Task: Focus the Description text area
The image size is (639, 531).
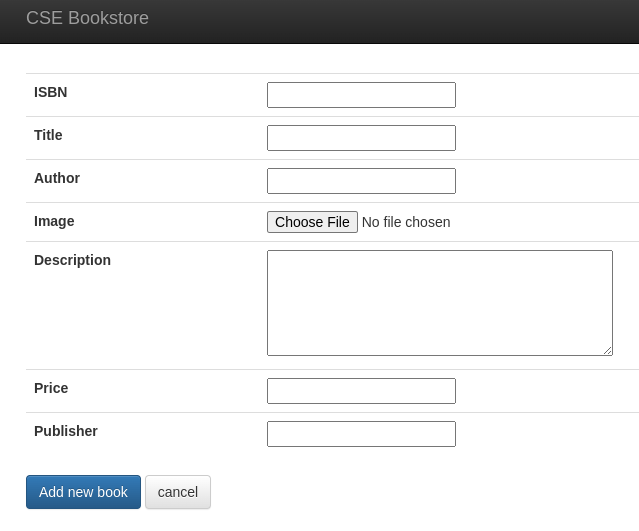Action: coord(440,303)
